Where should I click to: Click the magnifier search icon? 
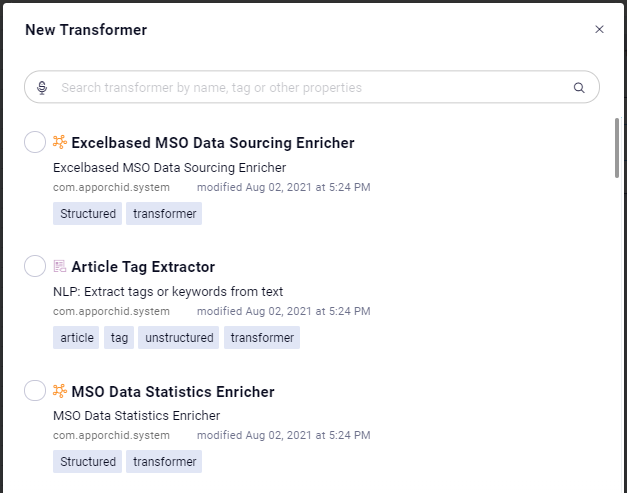(x=579, y=88)
